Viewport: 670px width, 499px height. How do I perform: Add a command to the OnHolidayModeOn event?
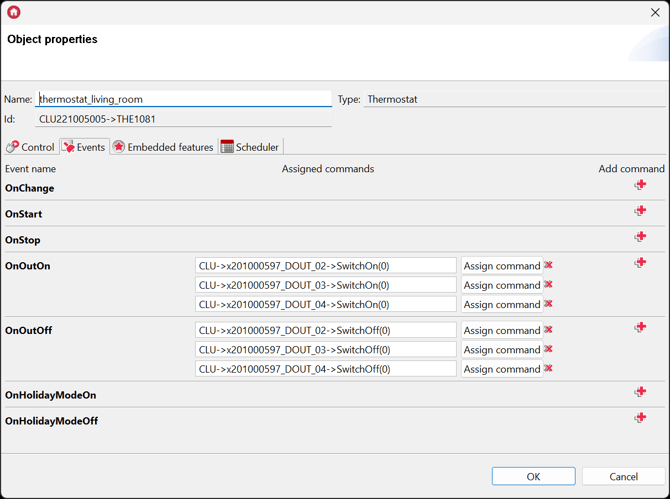point(640,392)
